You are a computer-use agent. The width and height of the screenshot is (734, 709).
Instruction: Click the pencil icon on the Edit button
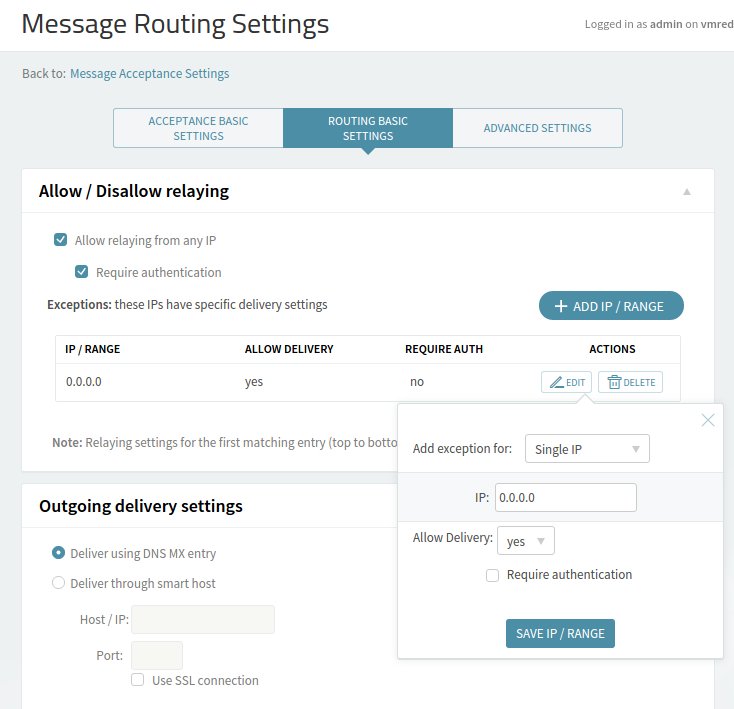[x=556, y=382]
